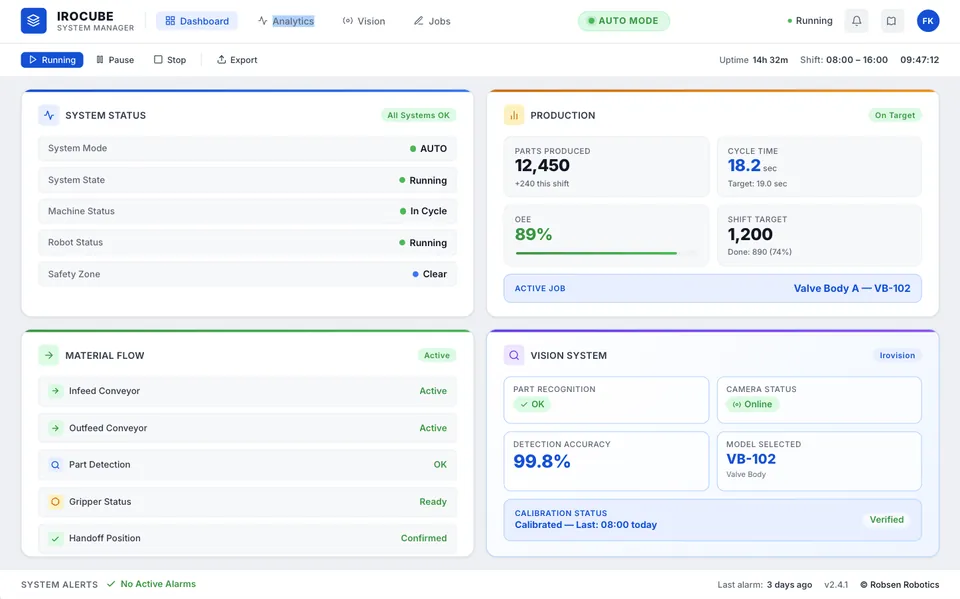Open the Robsen Robotics footer link

click(899, 585)
